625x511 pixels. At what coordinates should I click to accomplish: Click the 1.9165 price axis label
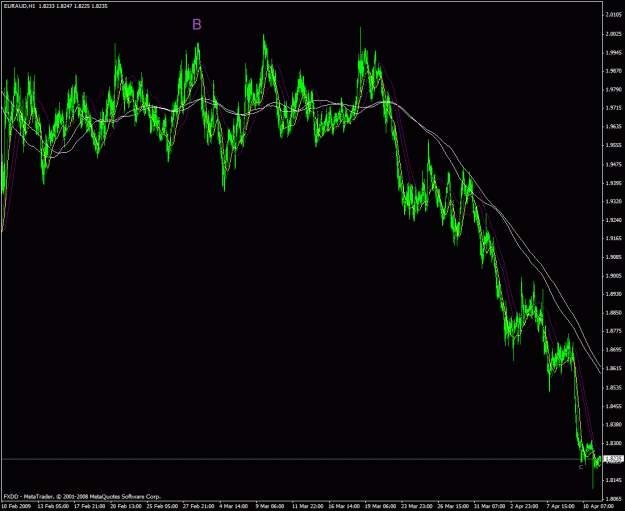613,238
